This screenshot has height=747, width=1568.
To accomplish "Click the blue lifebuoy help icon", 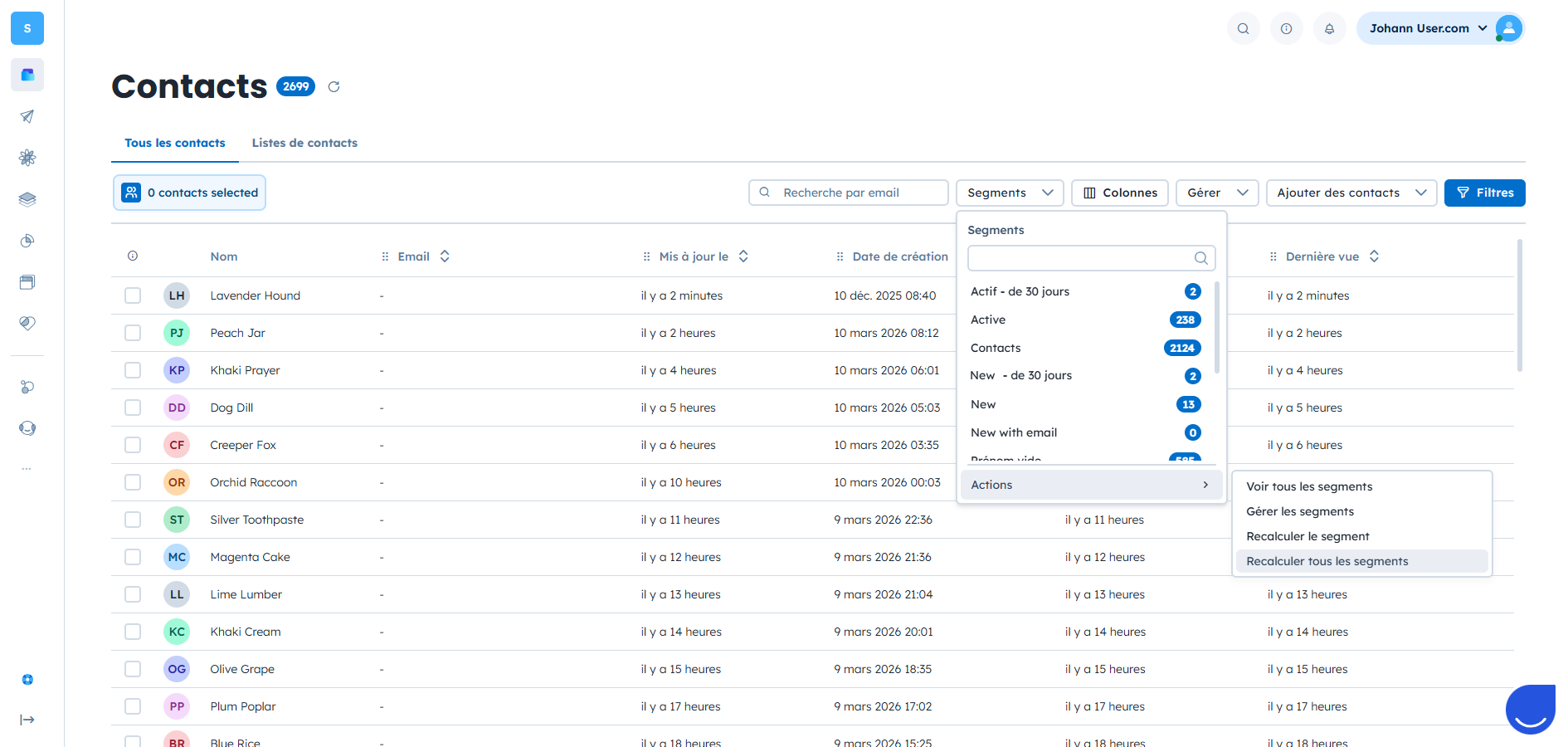I will click(27, 680).
